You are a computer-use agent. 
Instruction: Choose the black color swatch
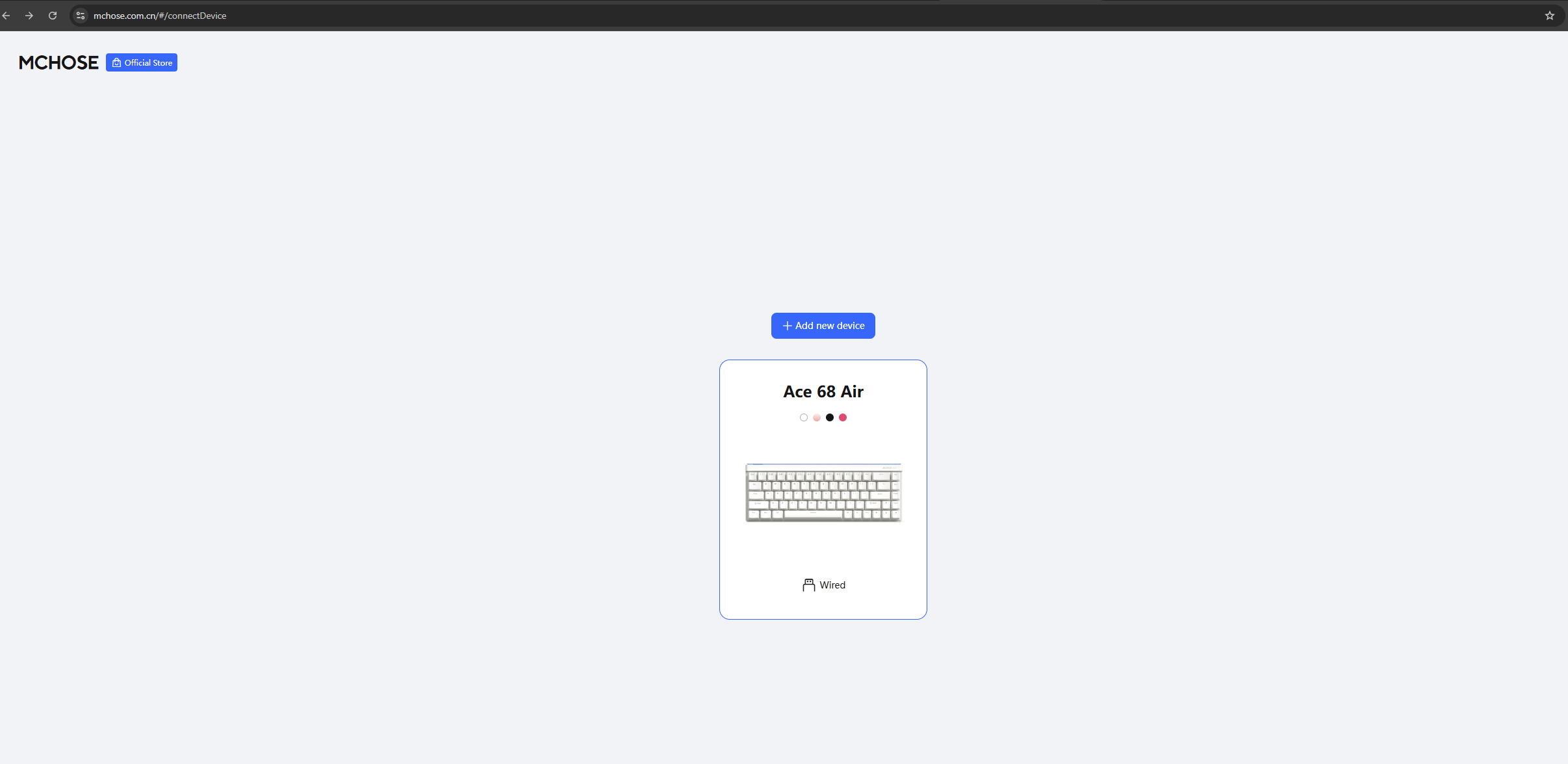[830, 417]
